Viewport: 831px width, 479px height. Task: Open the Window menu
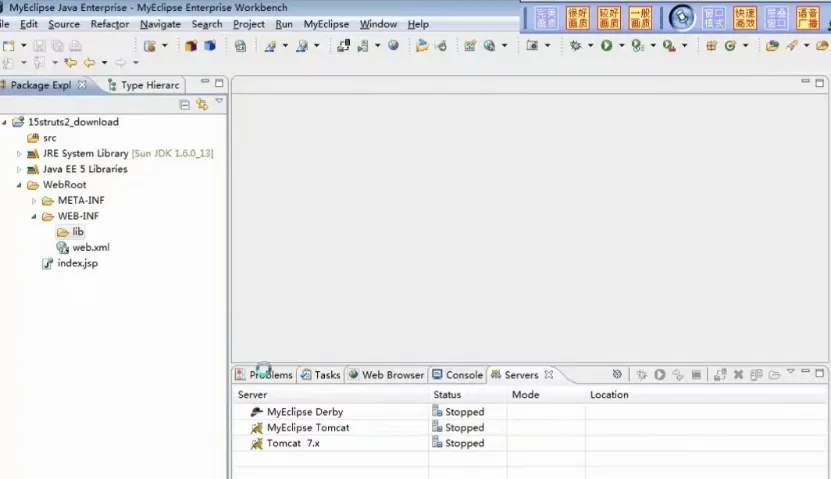click(378, 24)
